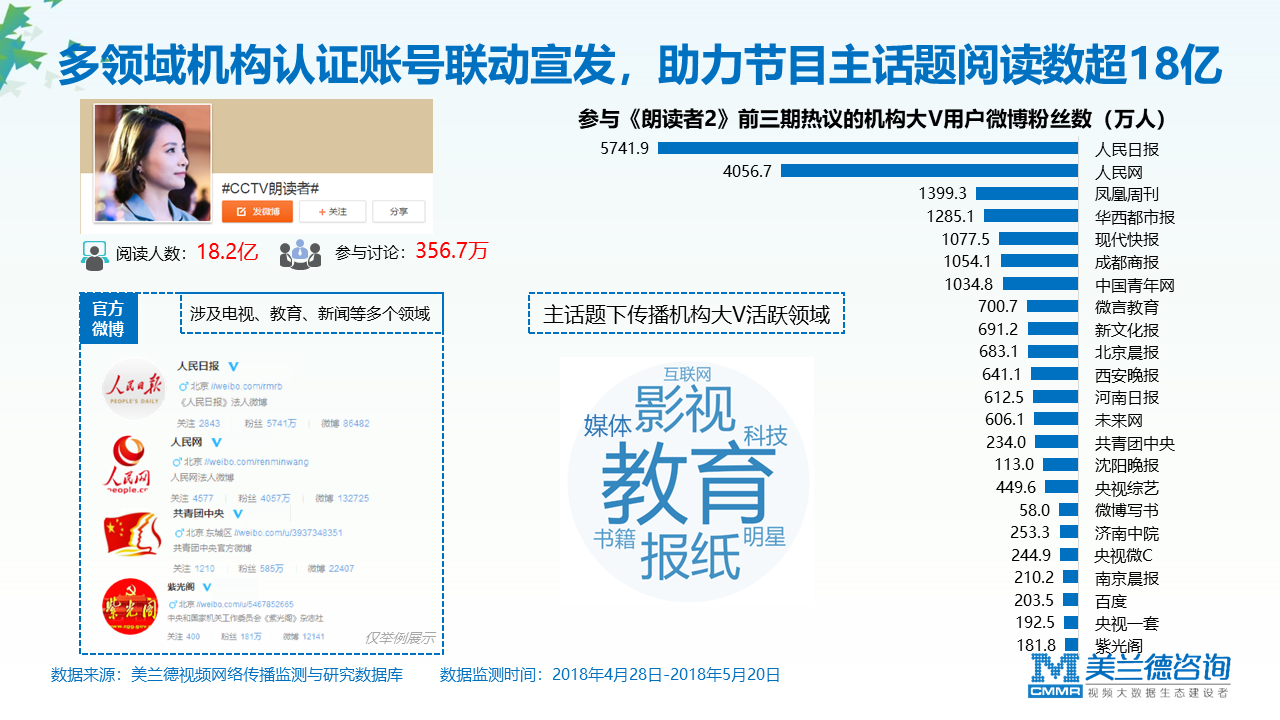The image size is (1280, 720).
Task: Click the 央视综艺 chart label
Action: pyautogui.click(x=1127, y=488)
